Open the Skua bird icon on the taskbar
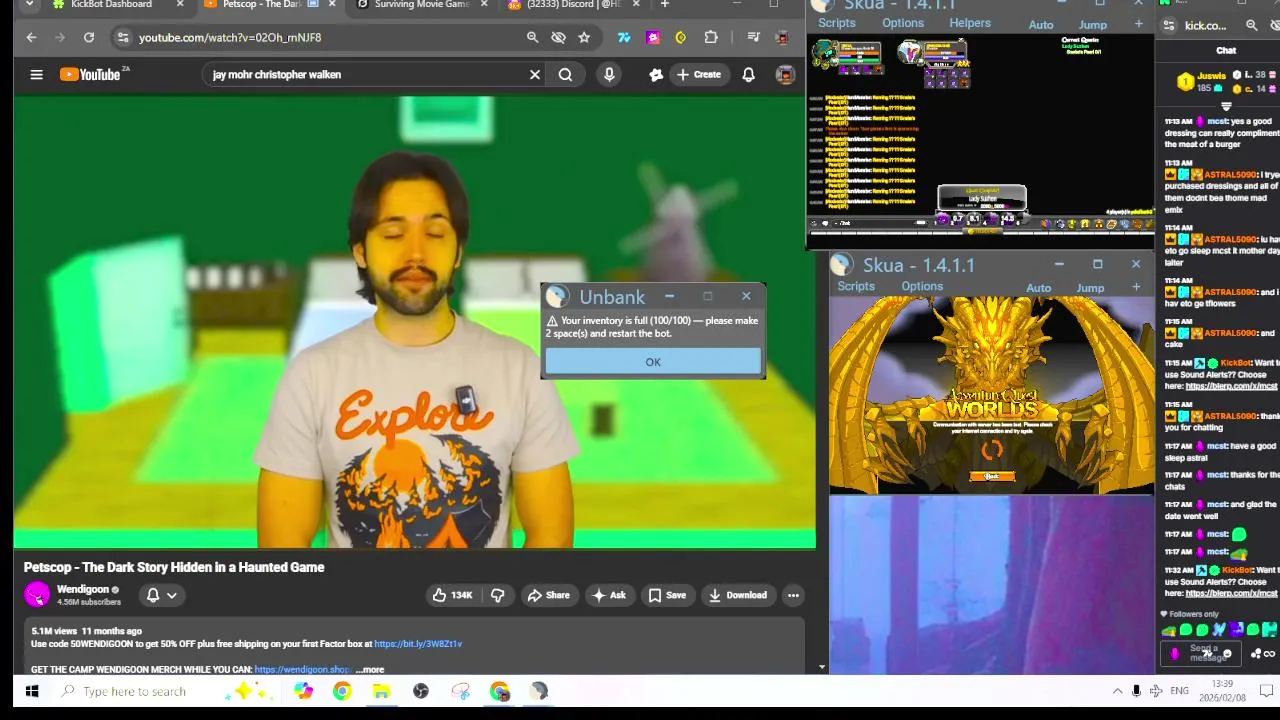Screen dimensions: 1280x720 539,691
